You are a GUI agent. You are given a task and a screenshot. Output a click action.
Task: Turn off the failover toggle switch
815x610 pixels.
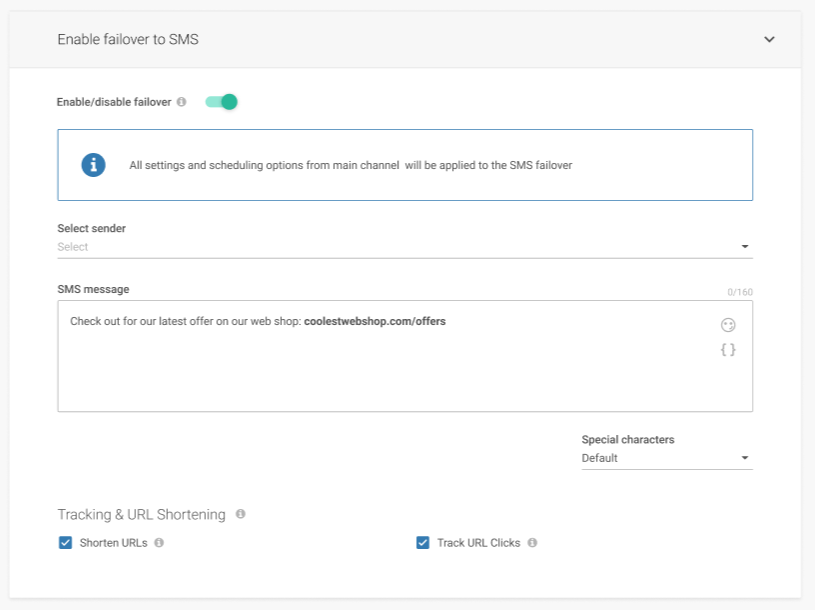222,102
